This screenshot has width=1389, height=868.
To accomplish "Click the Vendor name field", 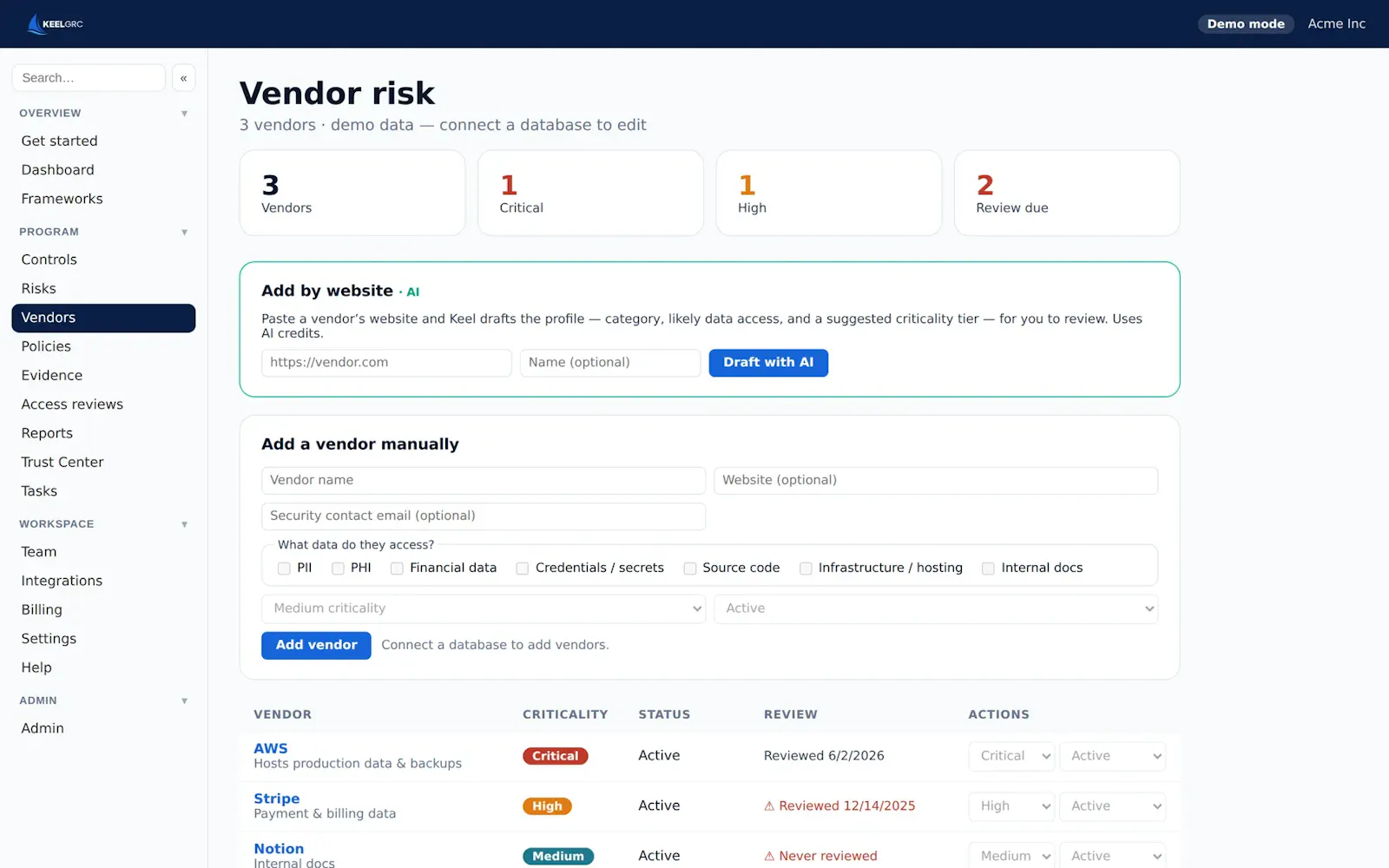I will click(484, 480).
